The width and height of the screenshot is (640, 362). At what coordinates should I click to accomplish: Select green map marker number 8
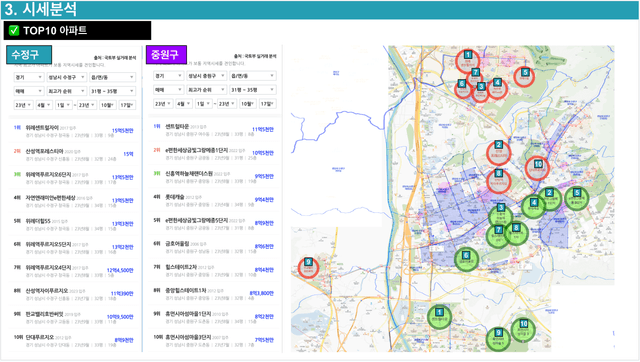[516, 233]
